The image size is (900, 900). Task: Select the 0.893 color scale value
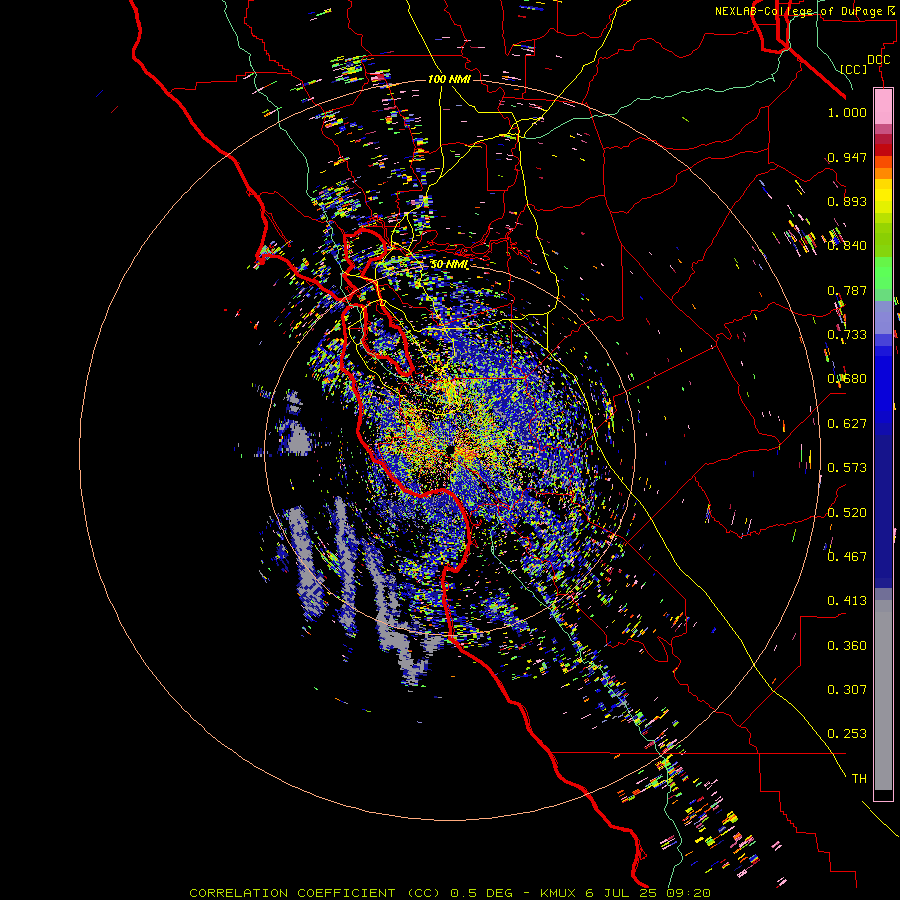pos(847,201)
